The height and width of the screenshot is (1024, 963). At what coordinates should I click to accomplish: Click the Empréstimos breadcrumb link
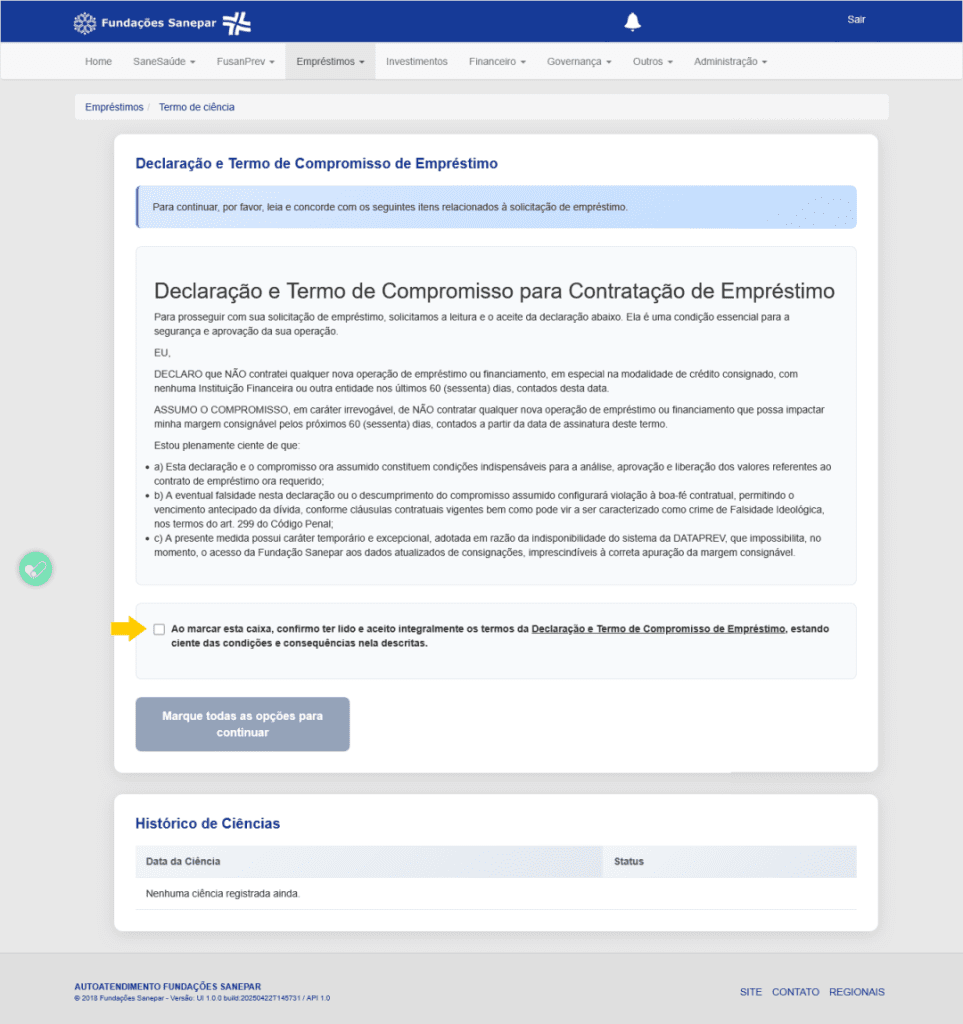(114, 107)
